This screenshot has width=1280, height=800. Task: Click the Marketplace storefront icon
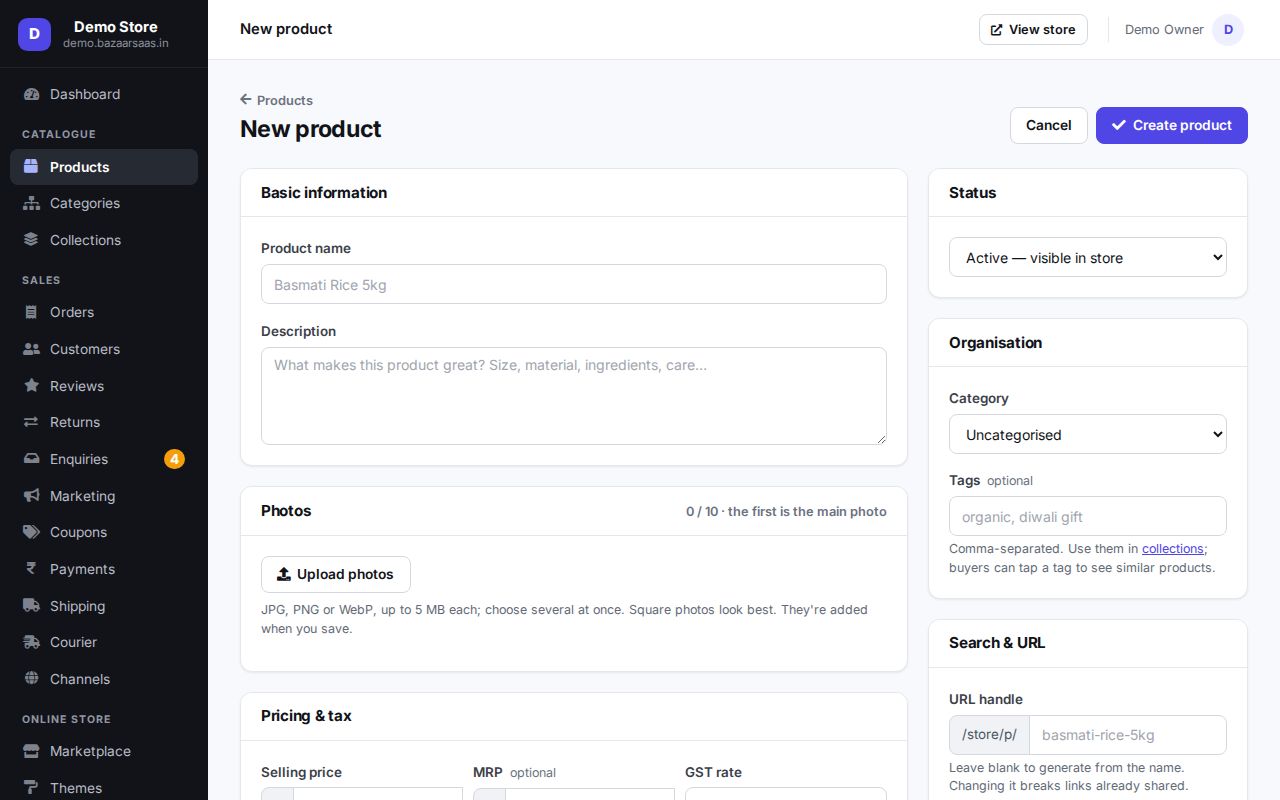(31, 751)
